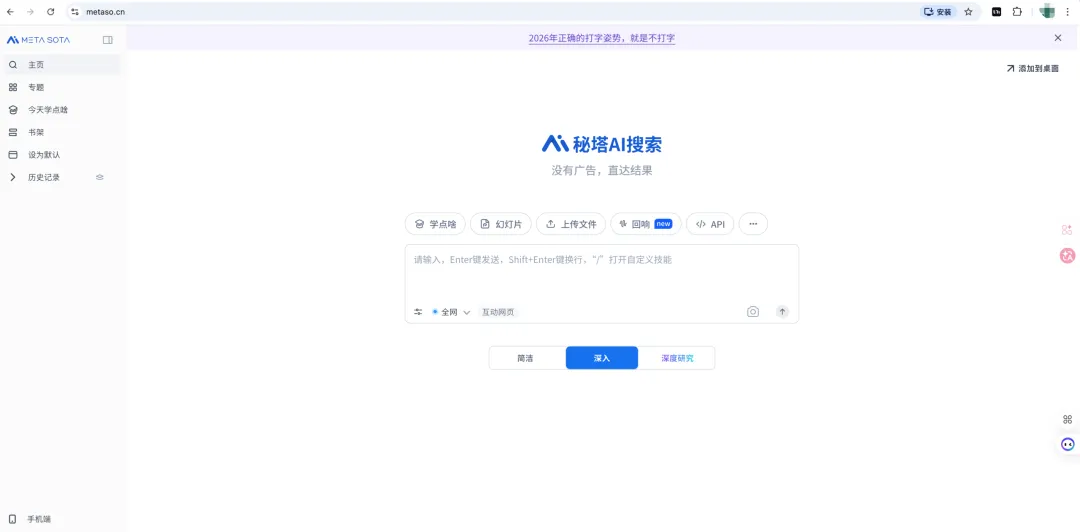
Task: Click the pink round translate icon on right
Action: tap(1068, 256)
